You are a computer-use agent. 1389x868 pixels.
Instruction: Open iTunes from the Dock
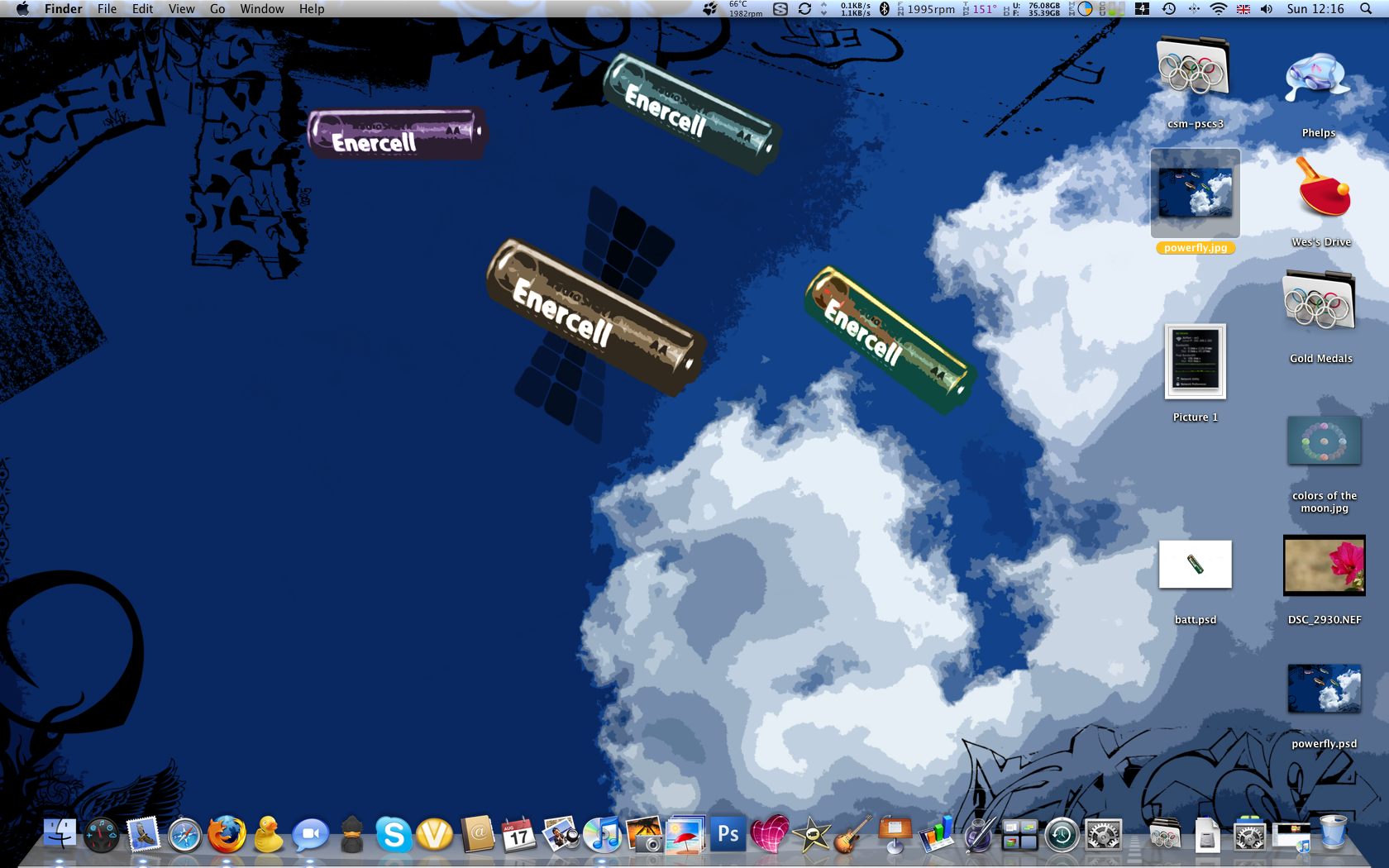click(x=603, y=834)
